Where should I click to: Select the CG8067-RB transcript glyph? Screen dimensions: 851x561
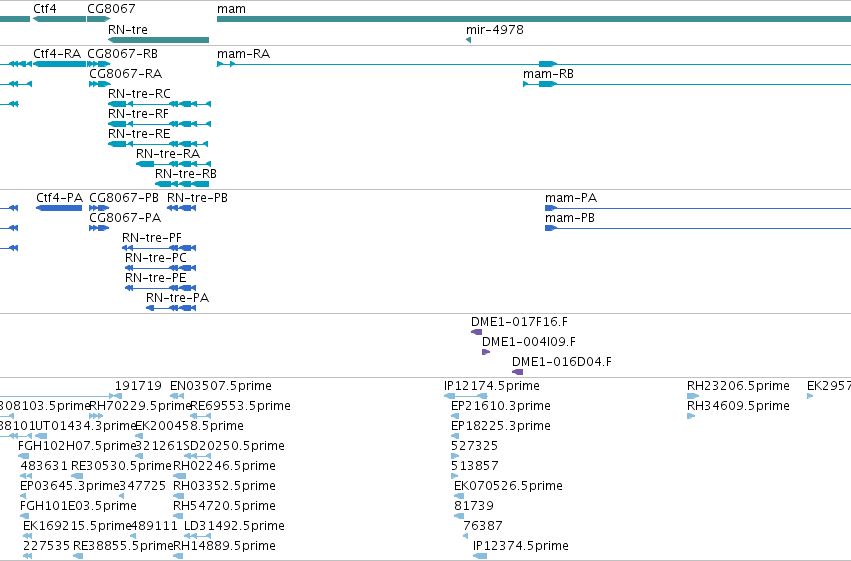click(x=99, y=64)
